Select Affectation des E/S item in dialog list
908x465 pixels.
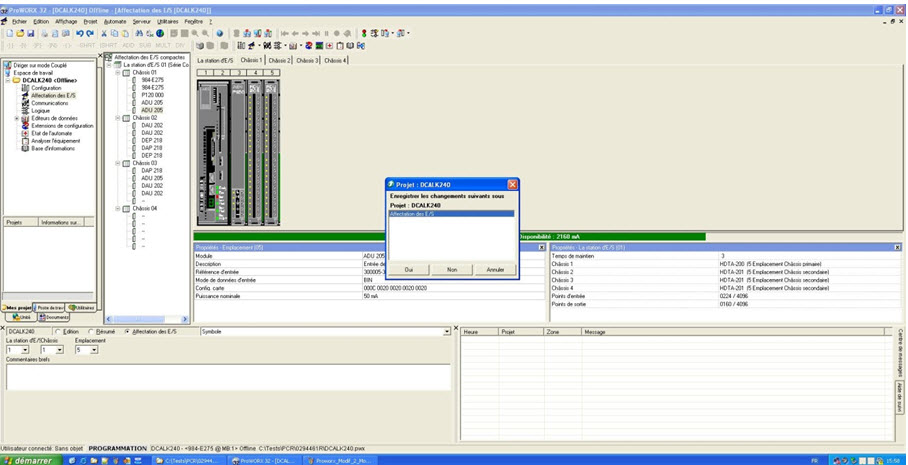click(451, 214)
